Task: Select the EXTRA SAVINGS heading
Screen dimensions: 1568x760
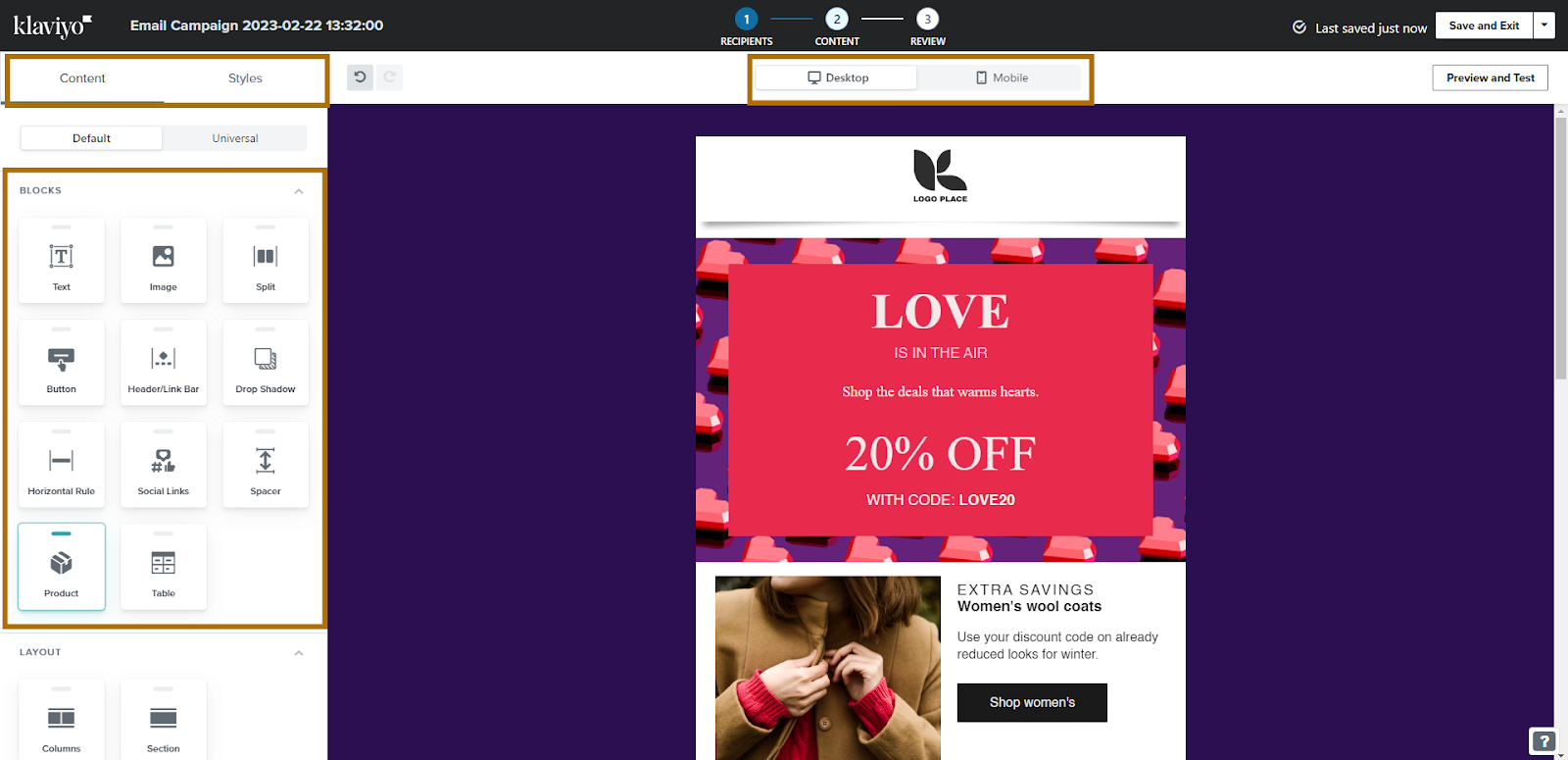Action: [x=1025, y=589]
